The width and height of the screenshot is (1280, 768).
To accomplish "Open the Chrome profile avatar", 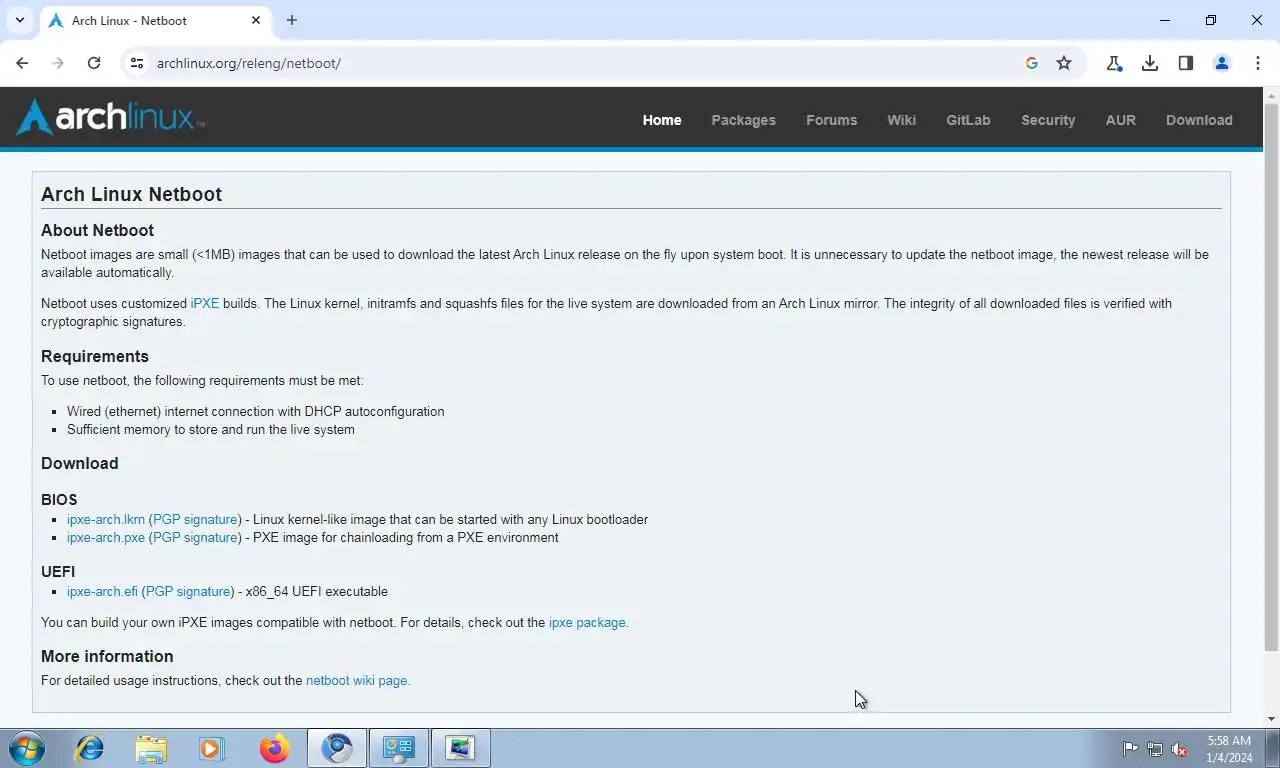I will click(x=1222, y=63).
